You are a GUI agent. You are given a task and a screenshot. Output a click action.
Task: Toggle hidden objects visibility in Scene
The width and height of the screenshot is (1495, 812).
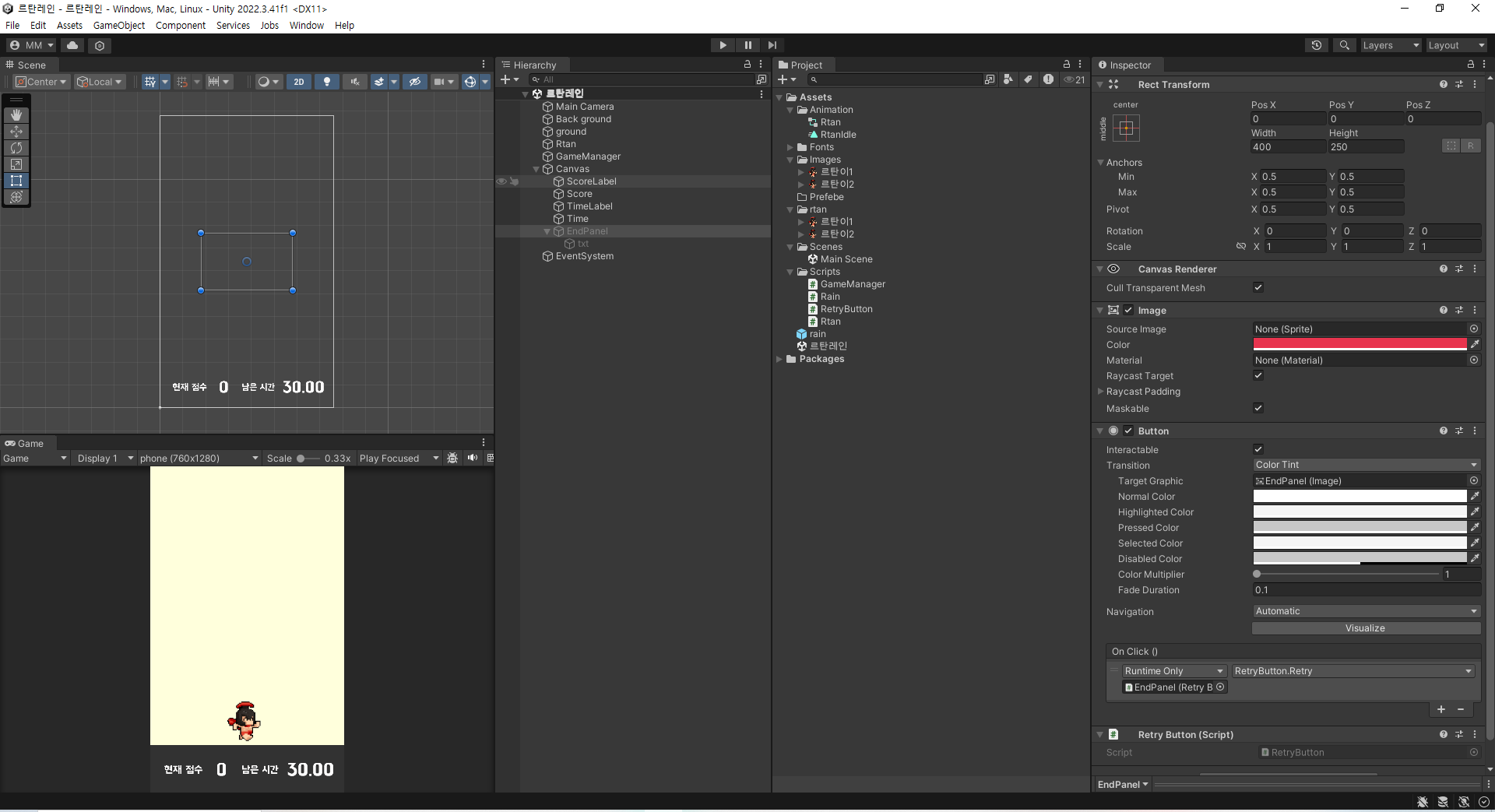click(415, 82)
